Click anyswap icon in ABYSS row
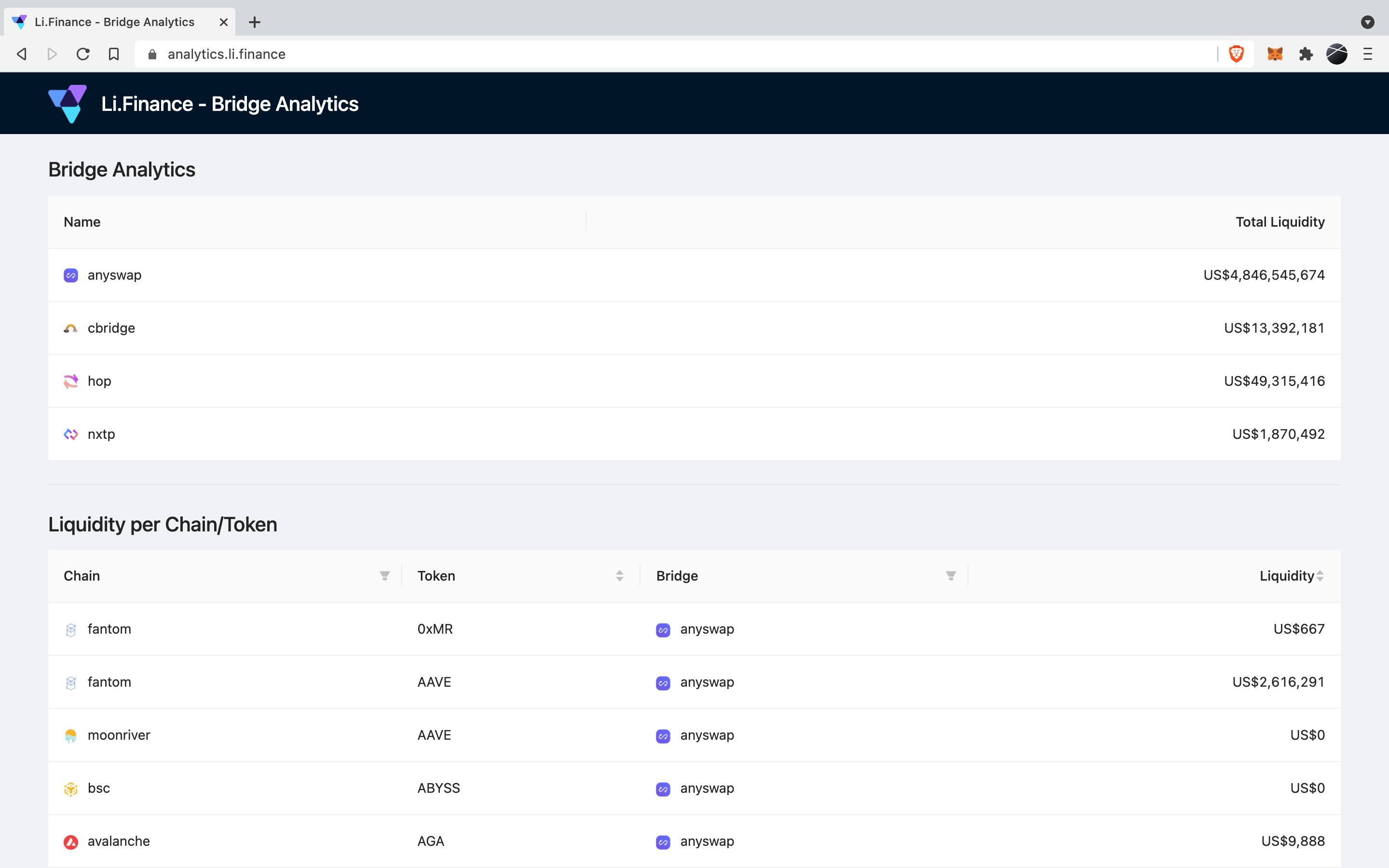 click(x=663, y=789)
